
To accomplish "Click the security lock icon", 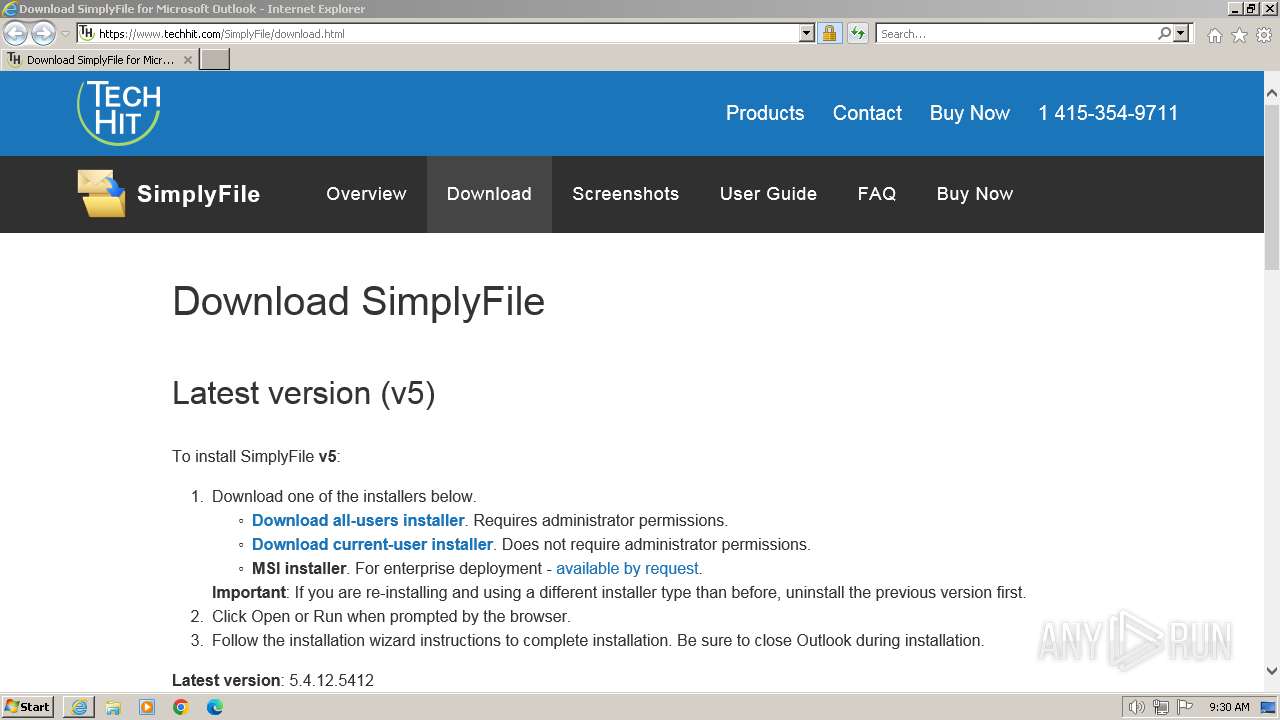I will coord(830,33).
